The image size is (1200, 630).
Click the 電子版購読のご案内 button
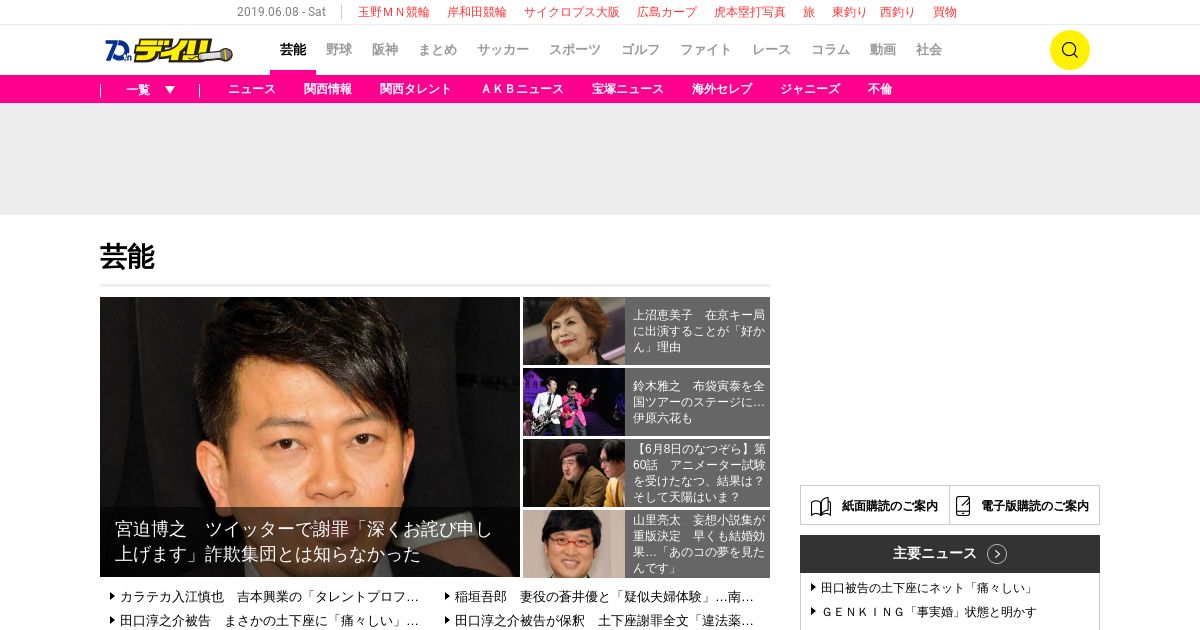(x=1025, y=506)
